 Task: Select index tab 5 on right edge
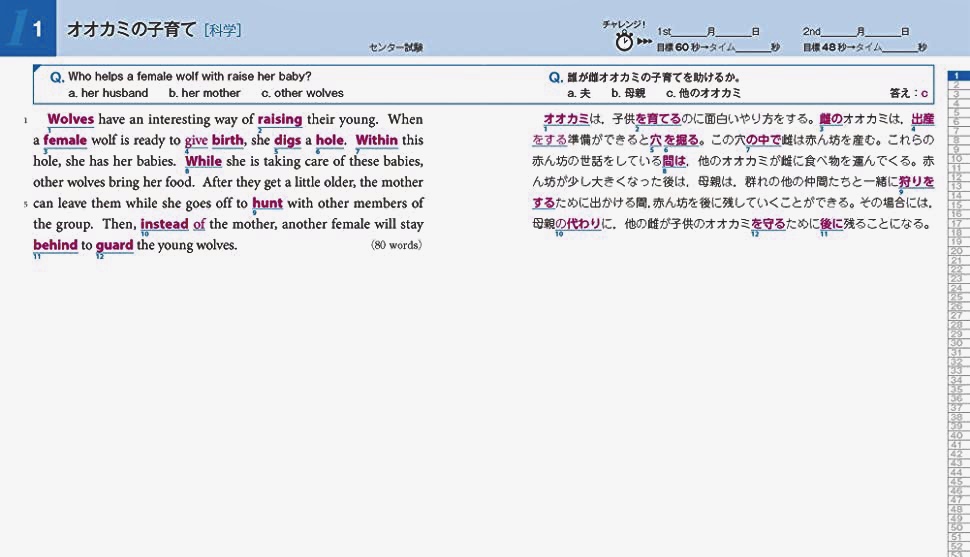click(x=957, y=113)
